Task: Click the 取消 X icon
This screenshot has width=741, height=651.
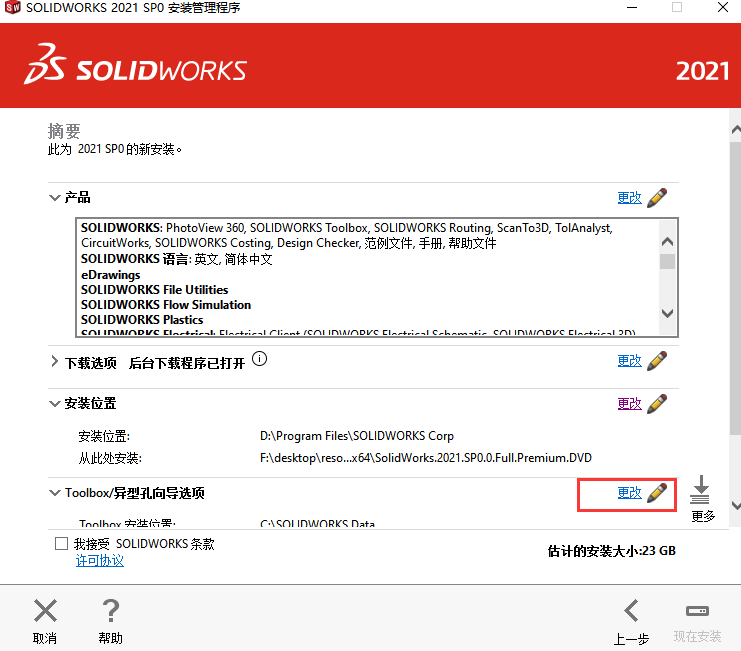Action: (x=45, y=610)
